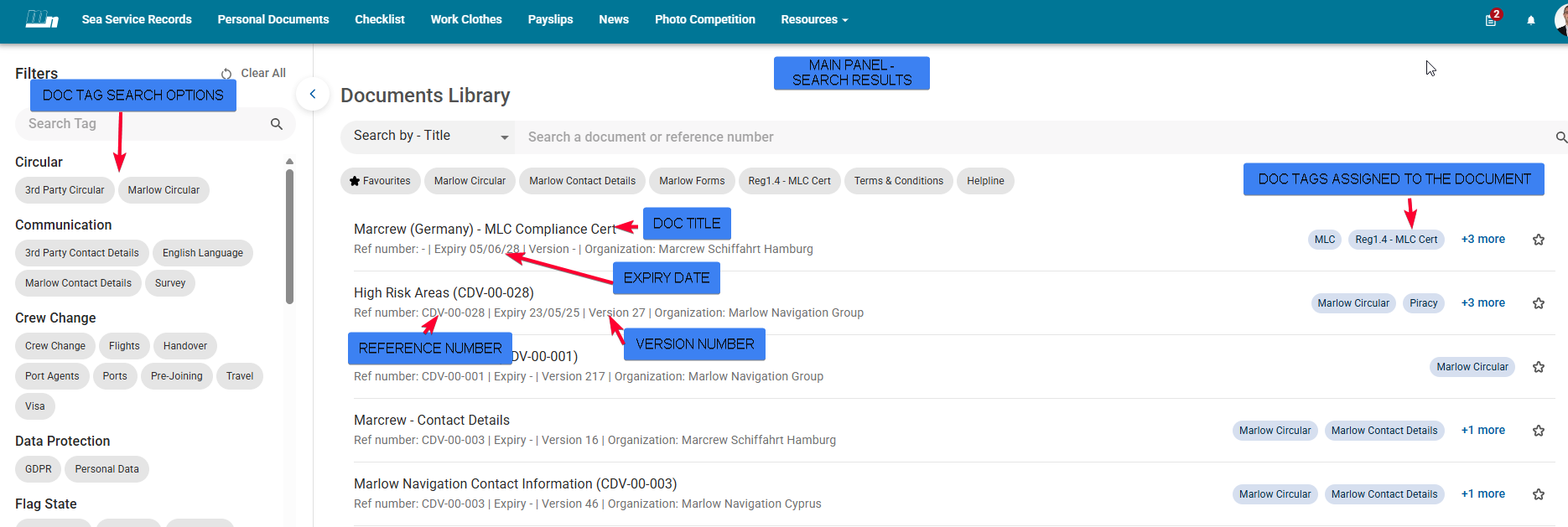Screen dimensions: 1568x527
Task: Expand +3 more tags on High Risk Areas
Action: coord(1482,302)
